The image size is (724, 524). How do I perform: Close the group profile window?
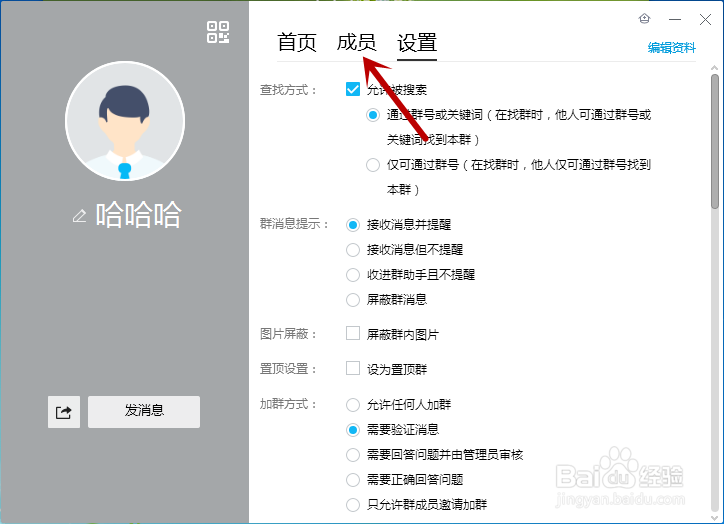click(705, 19)
